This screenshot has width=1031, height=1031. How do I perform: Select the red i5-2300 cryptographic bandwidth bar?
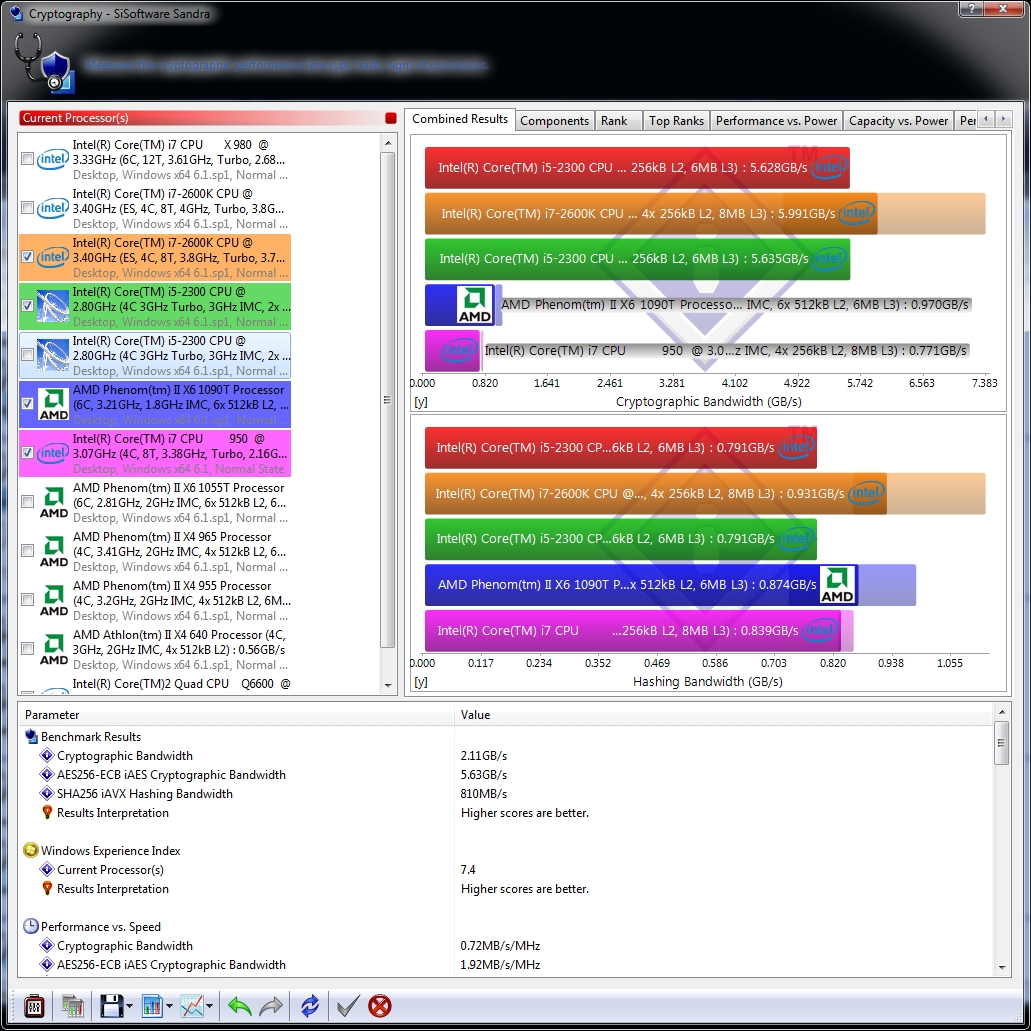click(x=636, y=168)
